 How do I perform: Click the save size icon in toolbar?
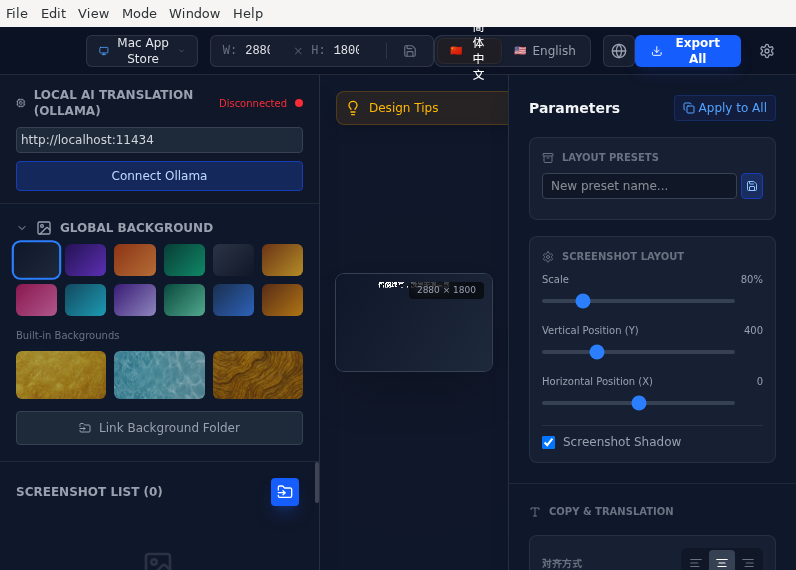pyautogui.click(x=410, y=51)
